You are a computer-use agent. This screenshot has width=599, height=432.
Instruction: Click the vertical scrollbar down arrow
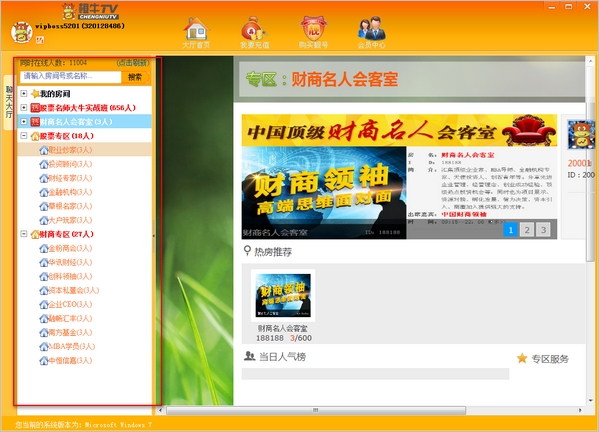[590, 401]
